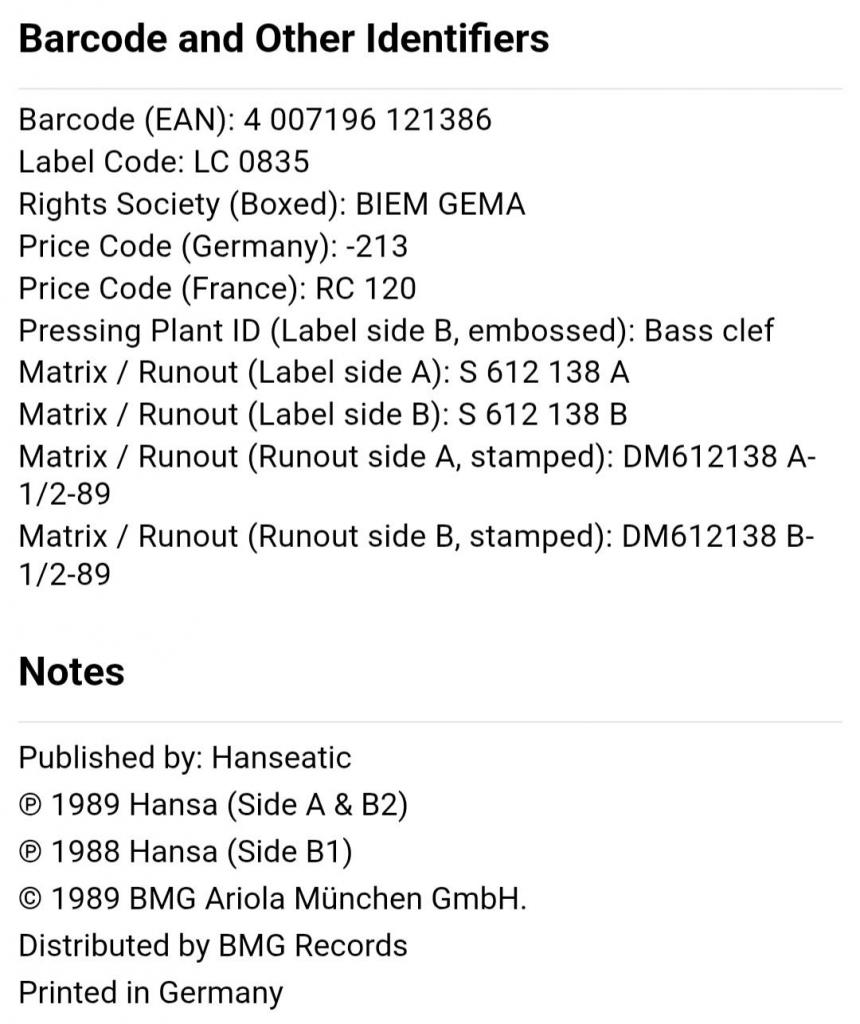The width and height of the screenshot is (860, 1024).
Task: Click the Price Code France RC 120 line
Action: (217, 289)
